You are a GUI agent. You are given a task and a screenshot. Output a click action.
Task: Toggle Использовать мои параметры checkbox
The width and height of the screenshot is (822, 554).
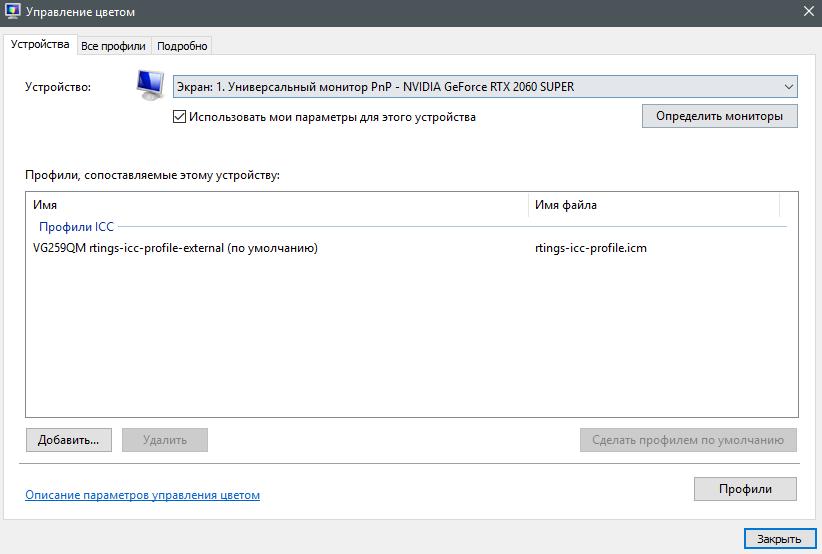(x=180, y=117)
